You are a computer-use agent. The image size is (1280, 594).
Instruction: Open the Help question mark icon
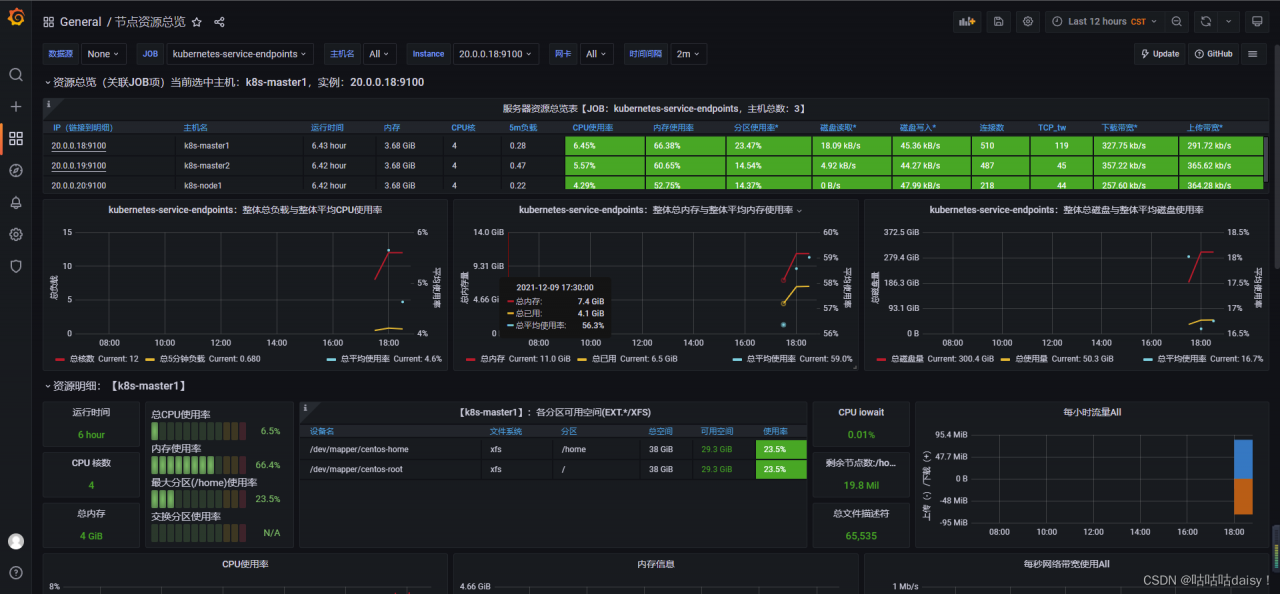pyautogui.click(x=16, y=573)
